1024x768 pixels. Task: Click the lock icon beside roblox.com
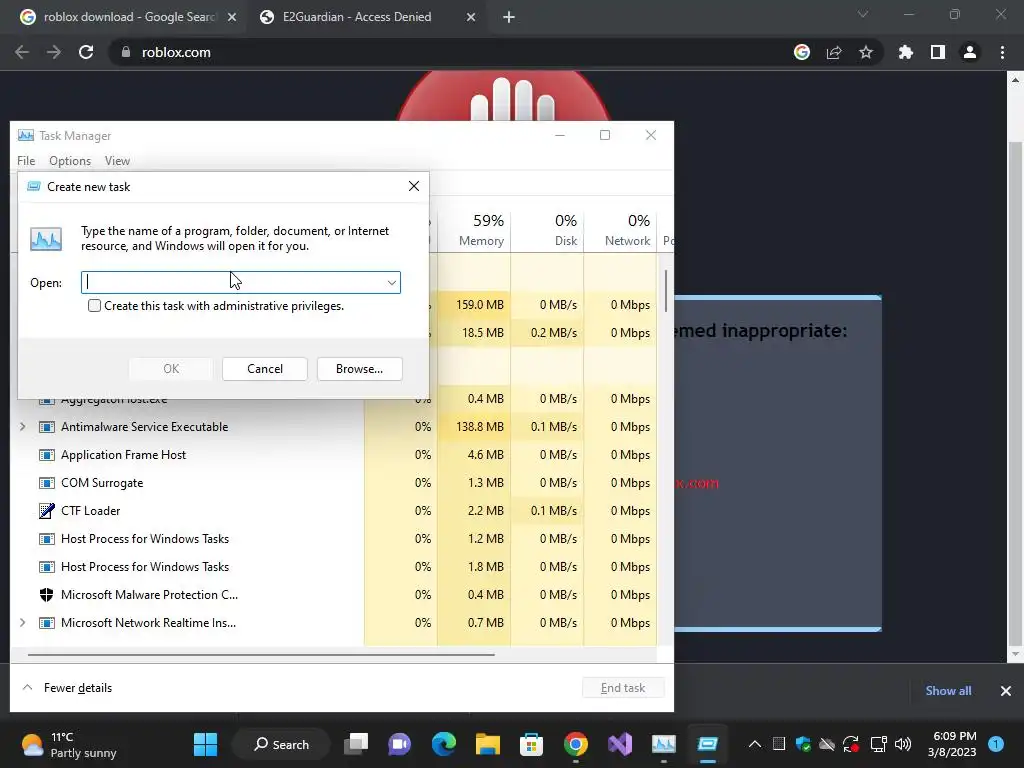pyautogui.click(x=126, y=52)
